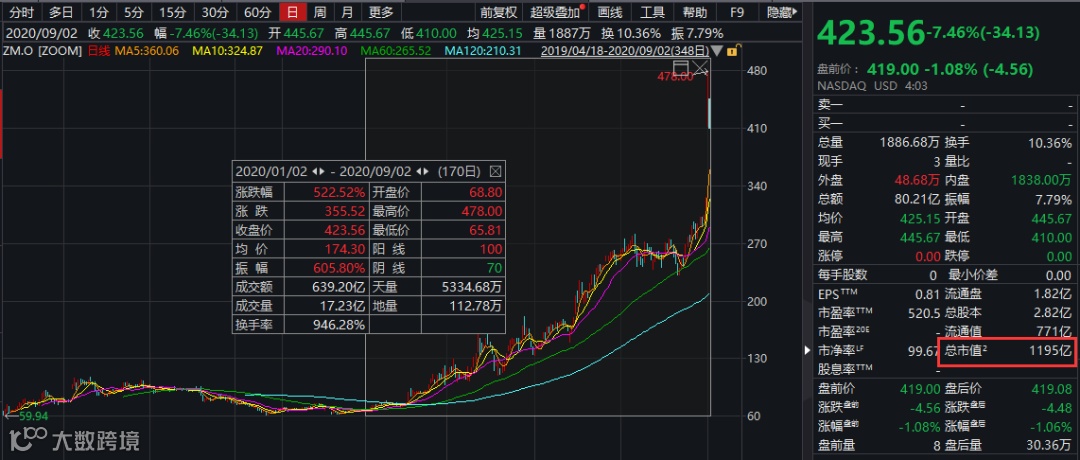Image resolution: width=1080 pixels, height=460 pixels.
Task: Open 画线 drawing tools
Action: (x=610, y=12)
